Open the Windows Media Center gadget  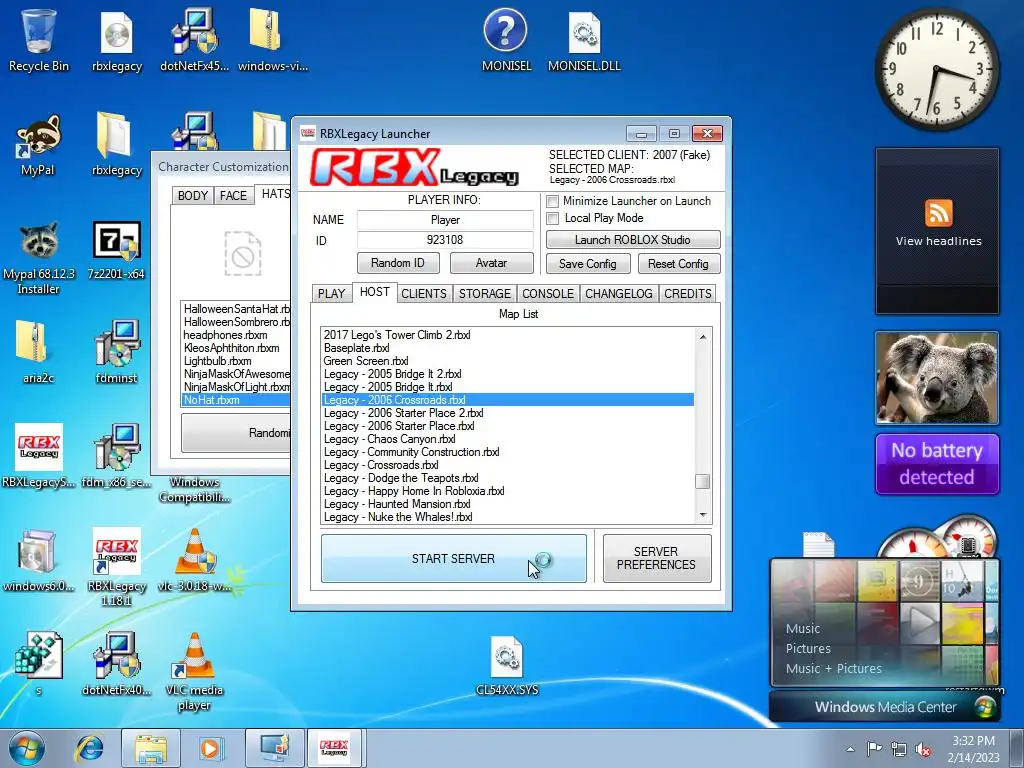click(x=884, y=707)
